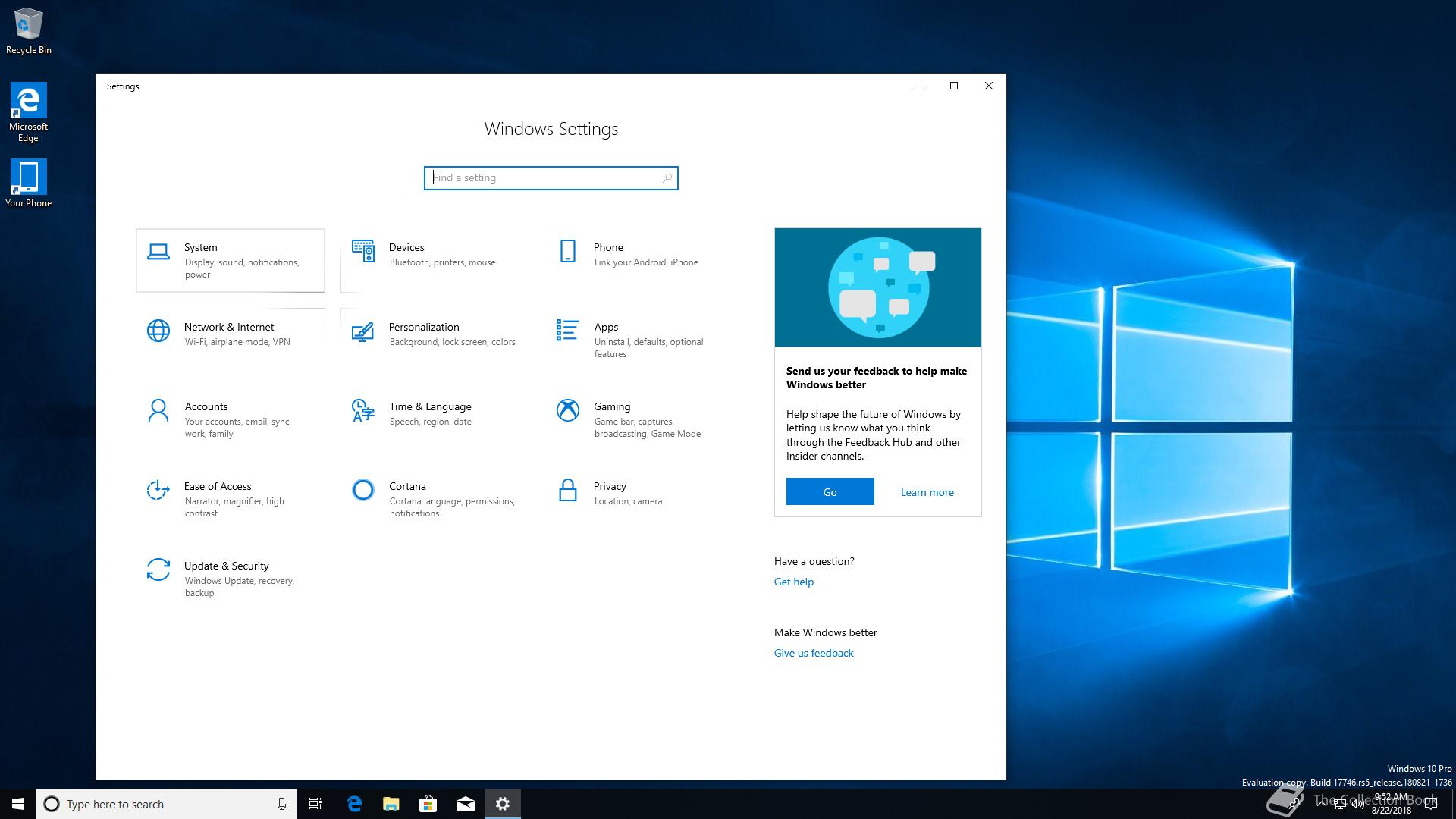Click 'Windows Update, recovery, backup' description
The height and width of the screenshot is (819, 1456).
click(x=239, y=587)
